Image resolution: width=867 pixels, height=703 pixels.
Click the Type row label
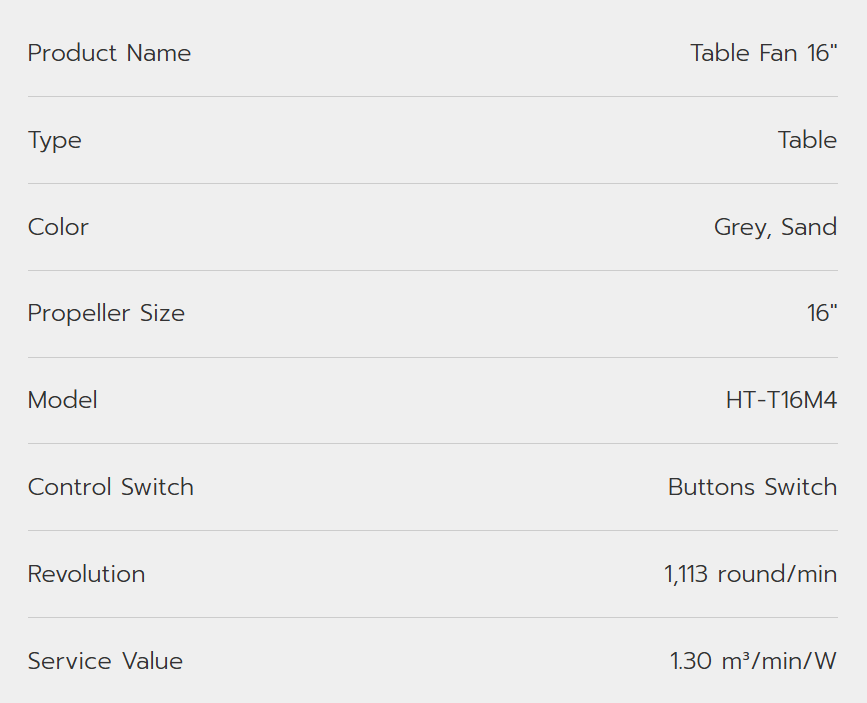coord(55,140)
